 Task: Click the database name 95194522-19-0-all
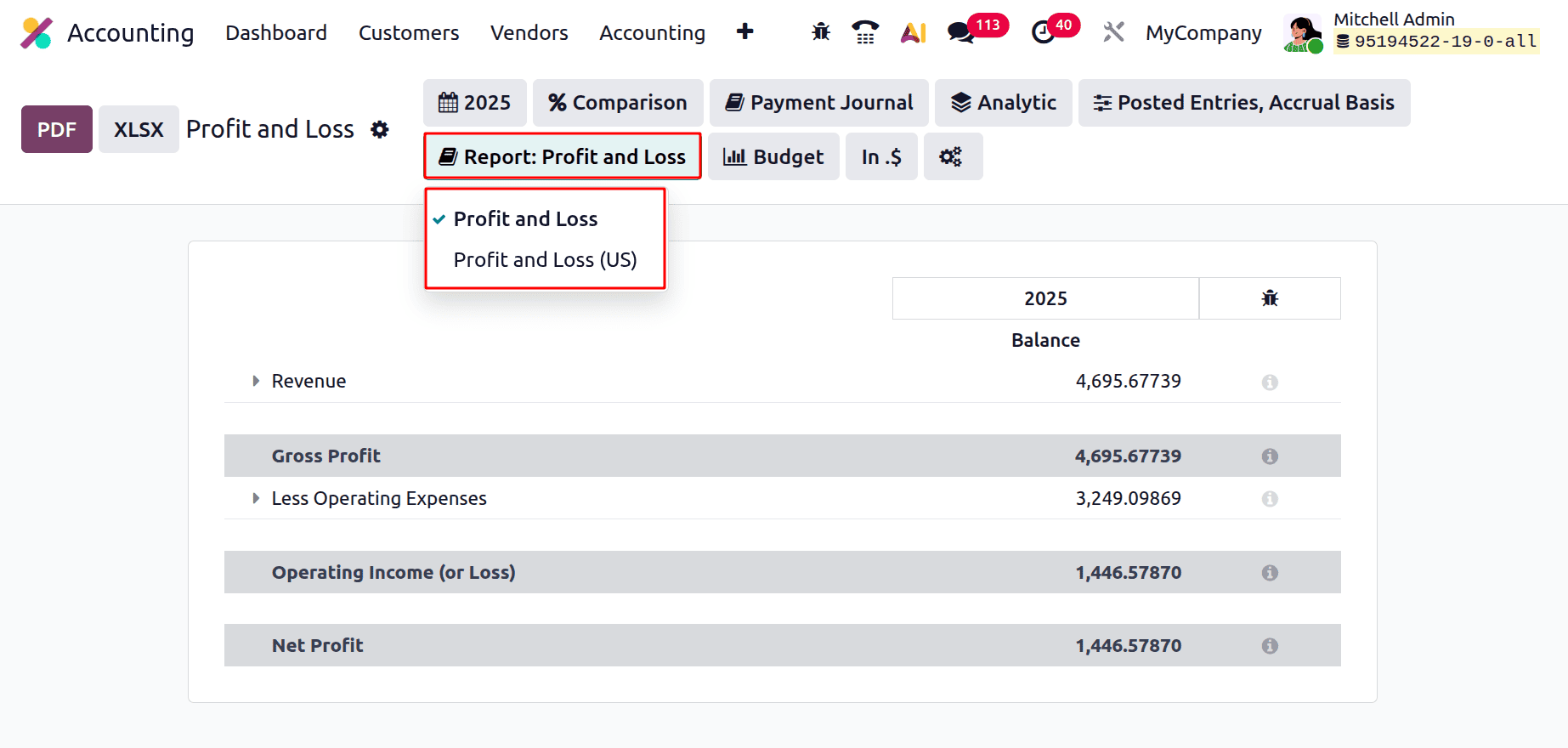tap(1437, 41)
